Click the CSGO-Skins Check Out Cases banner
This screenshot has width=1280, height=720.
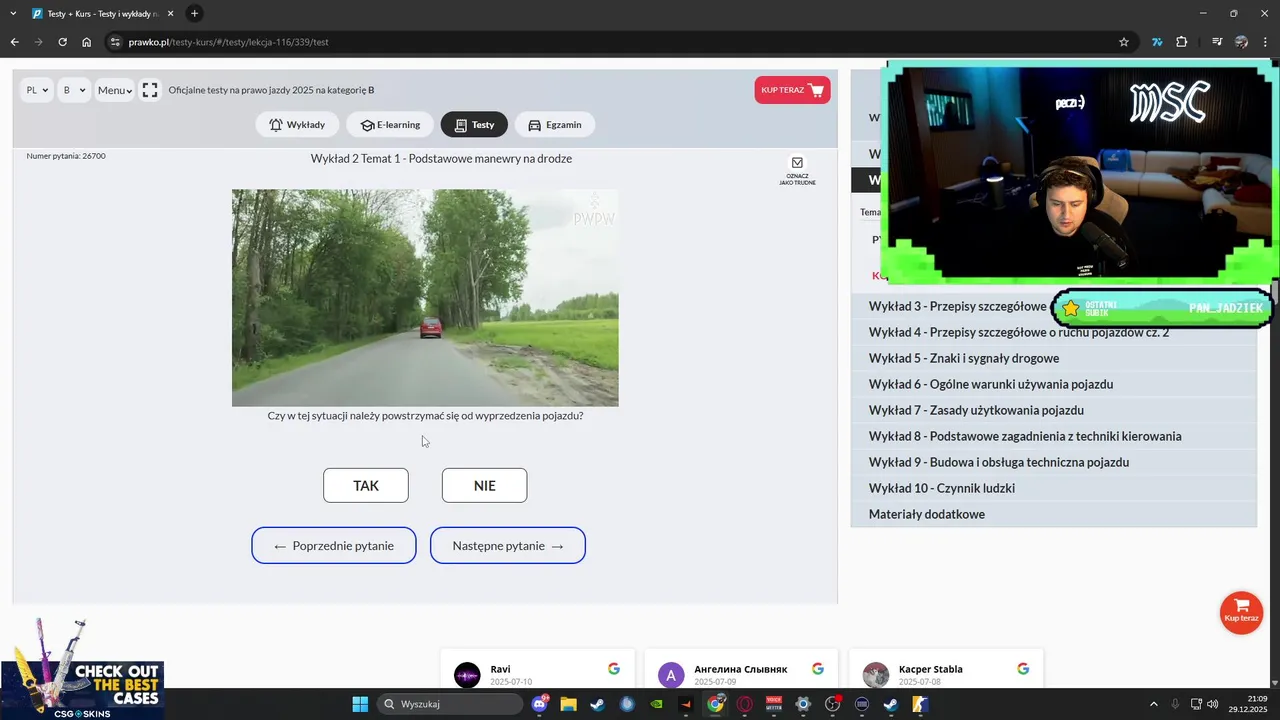point(82,668)
